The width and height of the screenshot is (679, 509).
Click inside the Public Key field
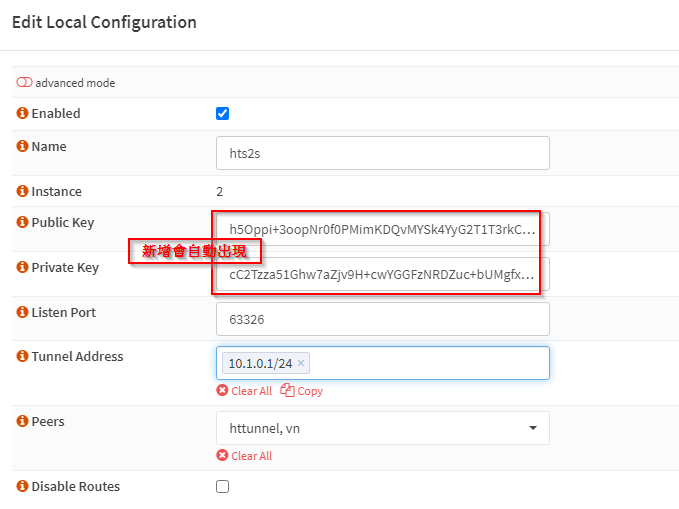[x=383, y=229]
